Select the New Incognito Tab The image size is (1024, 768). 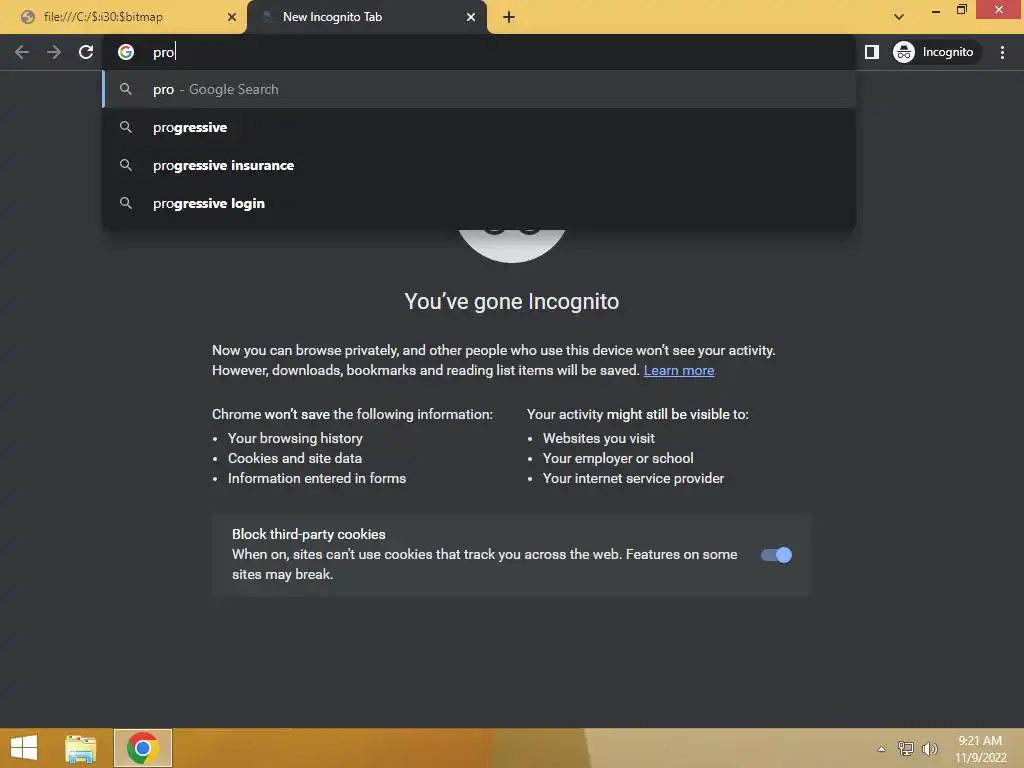tap(366, 17)
